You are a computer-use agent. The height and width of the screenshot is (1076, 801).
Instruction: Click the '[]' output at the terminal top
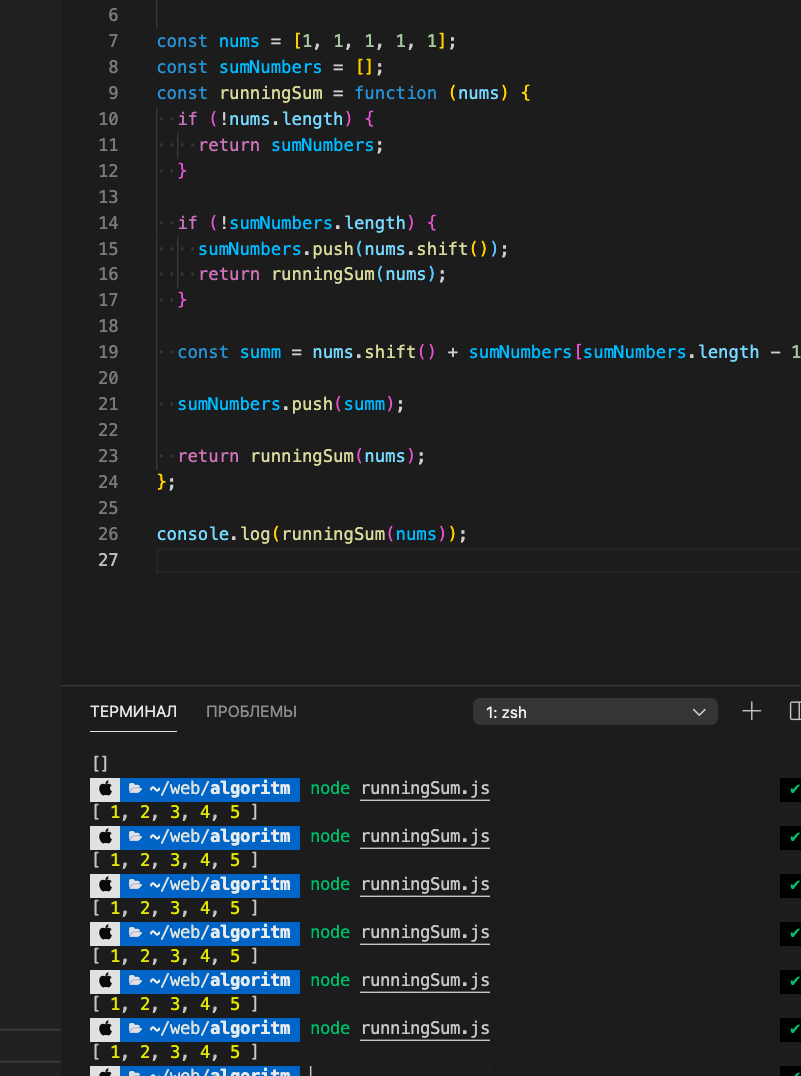pyautogui.click(x=100, y=764)
